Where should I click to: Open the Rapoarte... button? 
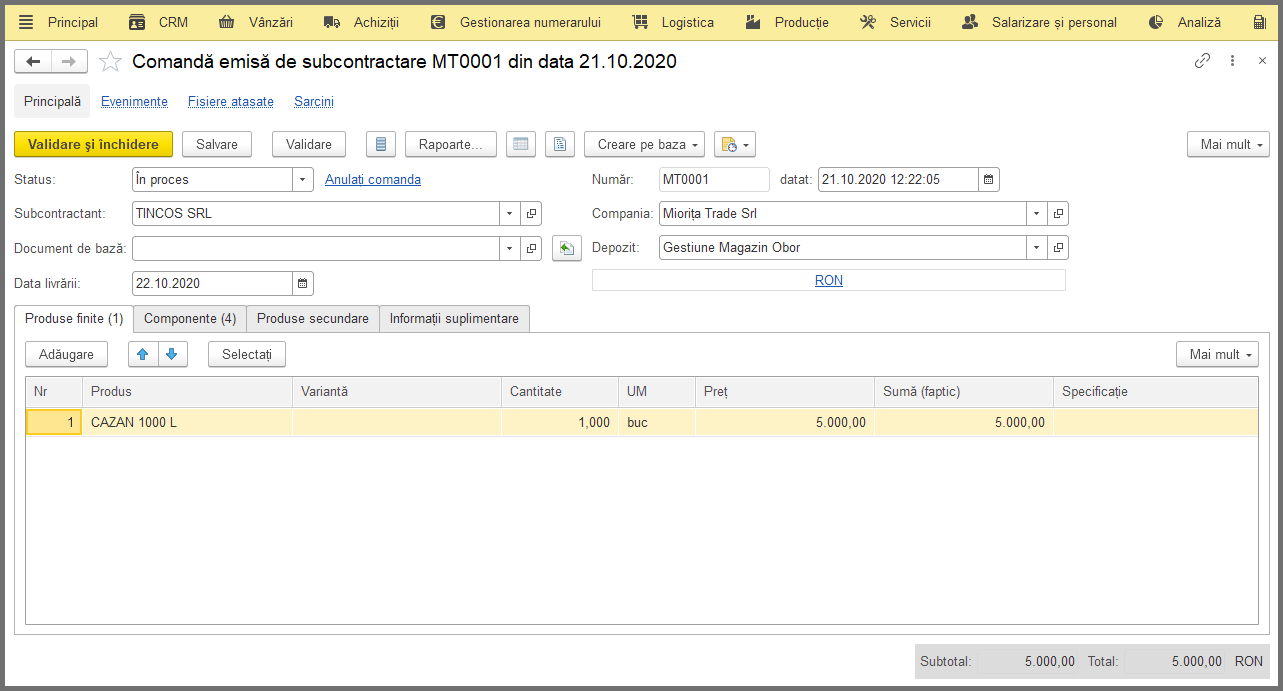[x=451, y=145]
